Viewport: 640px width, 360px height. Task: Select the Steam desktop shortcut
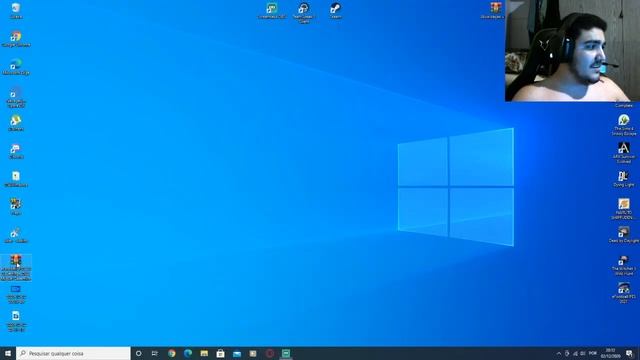coord(336,10)
